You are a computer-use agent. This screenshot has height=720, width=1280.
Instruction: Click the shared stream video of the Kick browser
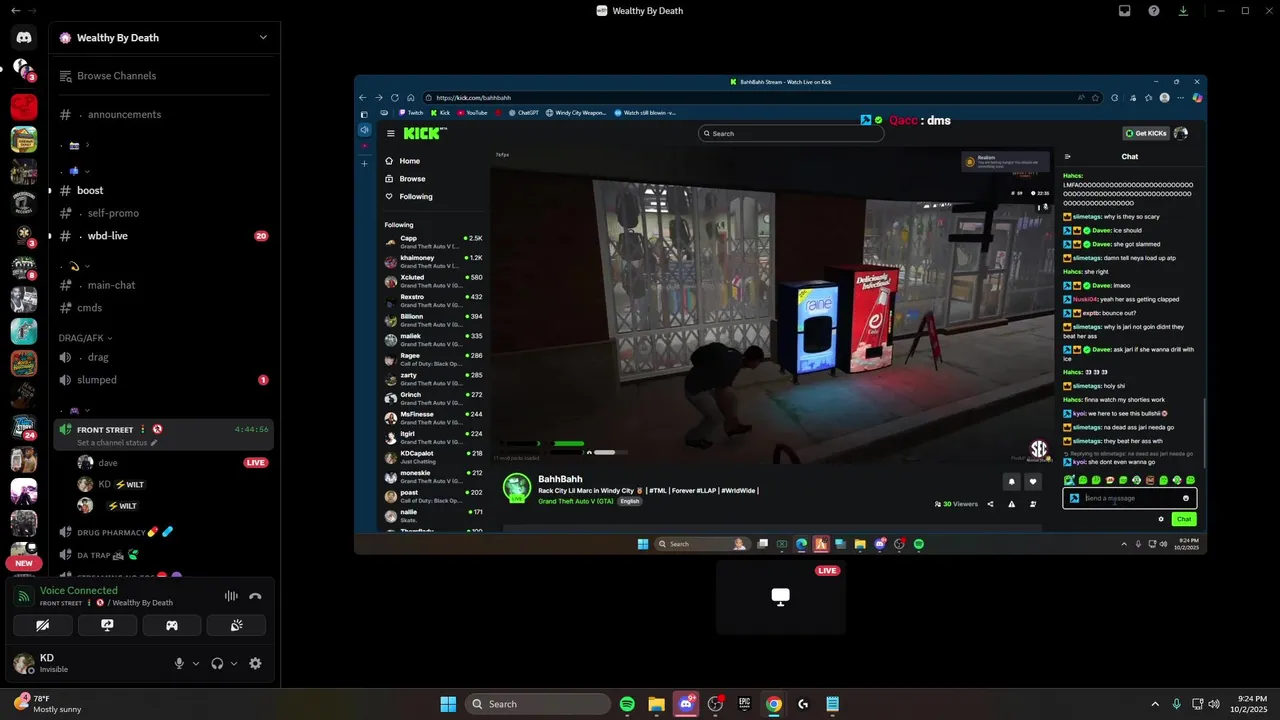click(x=780, y=314)
